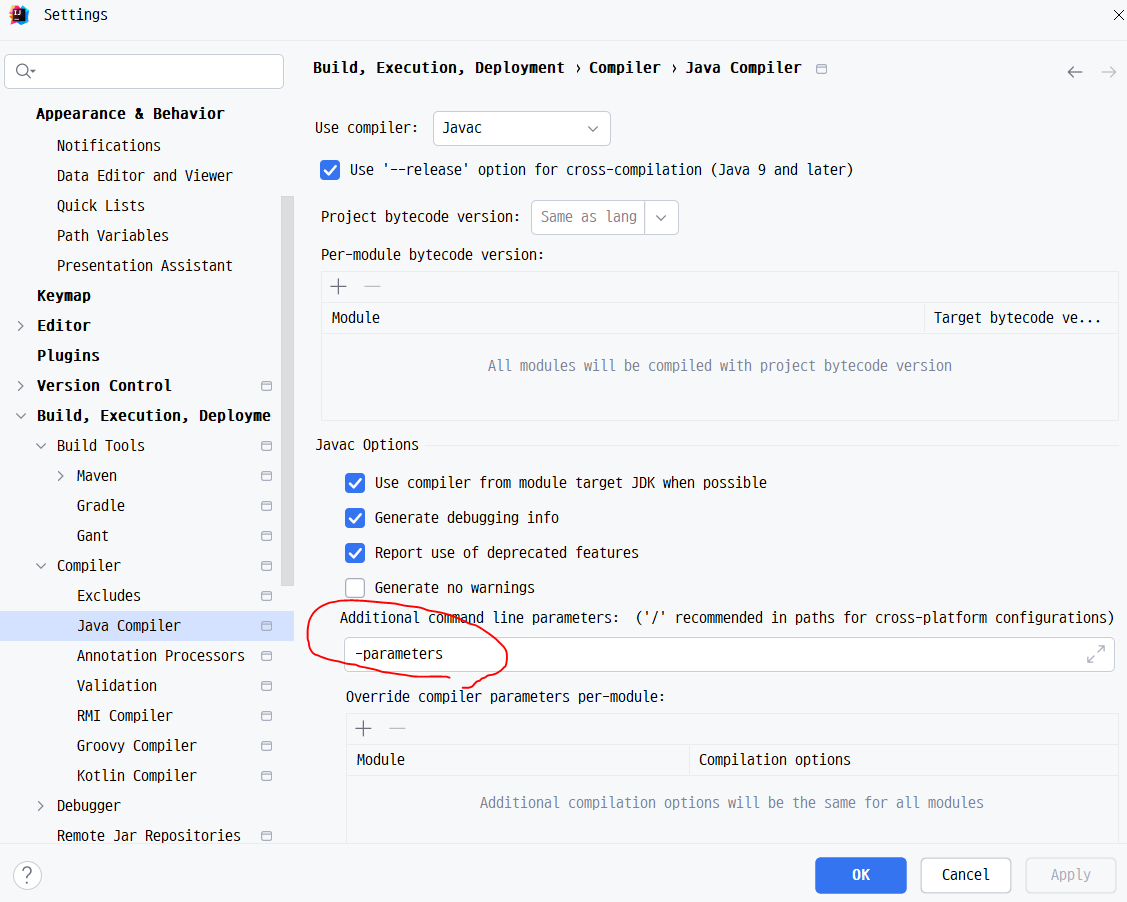Toggle Report use of deprecated features
1127x902 pixels.
355,553
